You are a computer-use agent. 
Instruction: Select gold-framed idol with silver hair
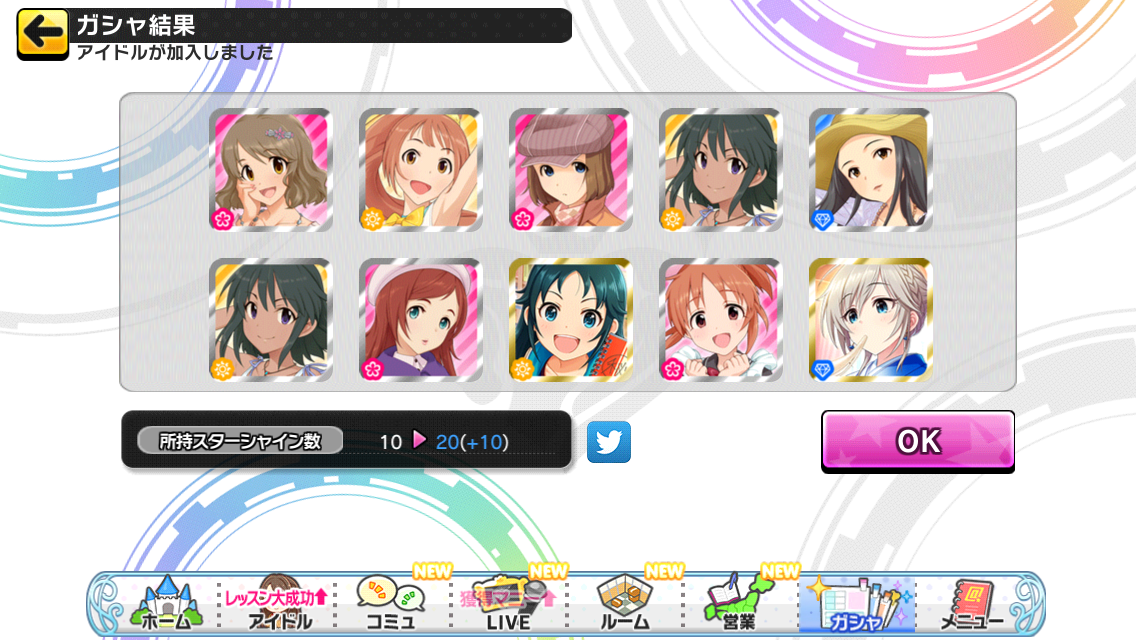coord(870,320)
